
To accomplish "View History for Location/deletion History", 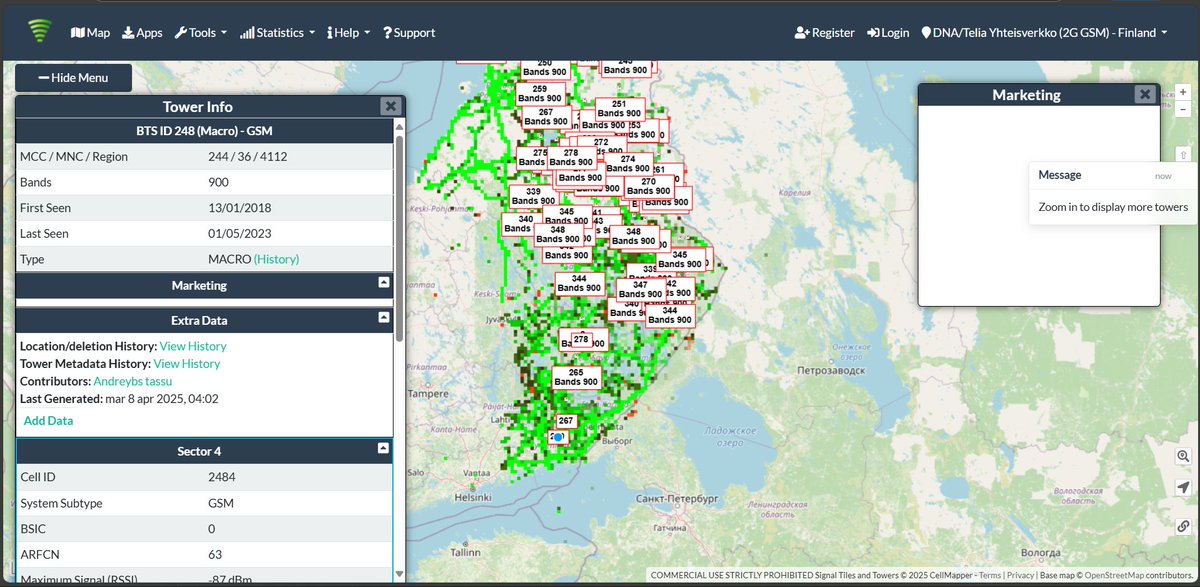I will [x=193, y=346].
